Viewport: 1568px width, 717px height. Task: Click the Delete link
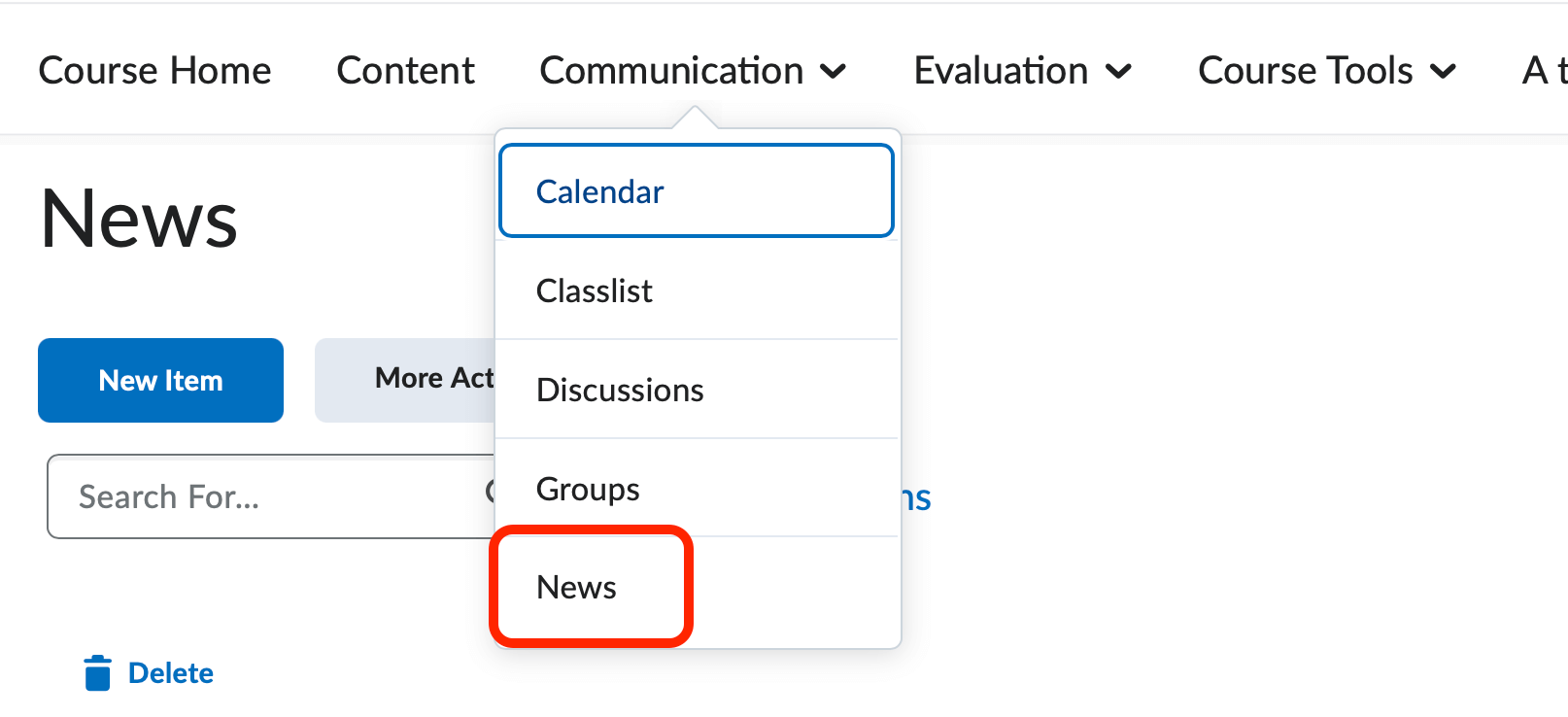(170, 671)
